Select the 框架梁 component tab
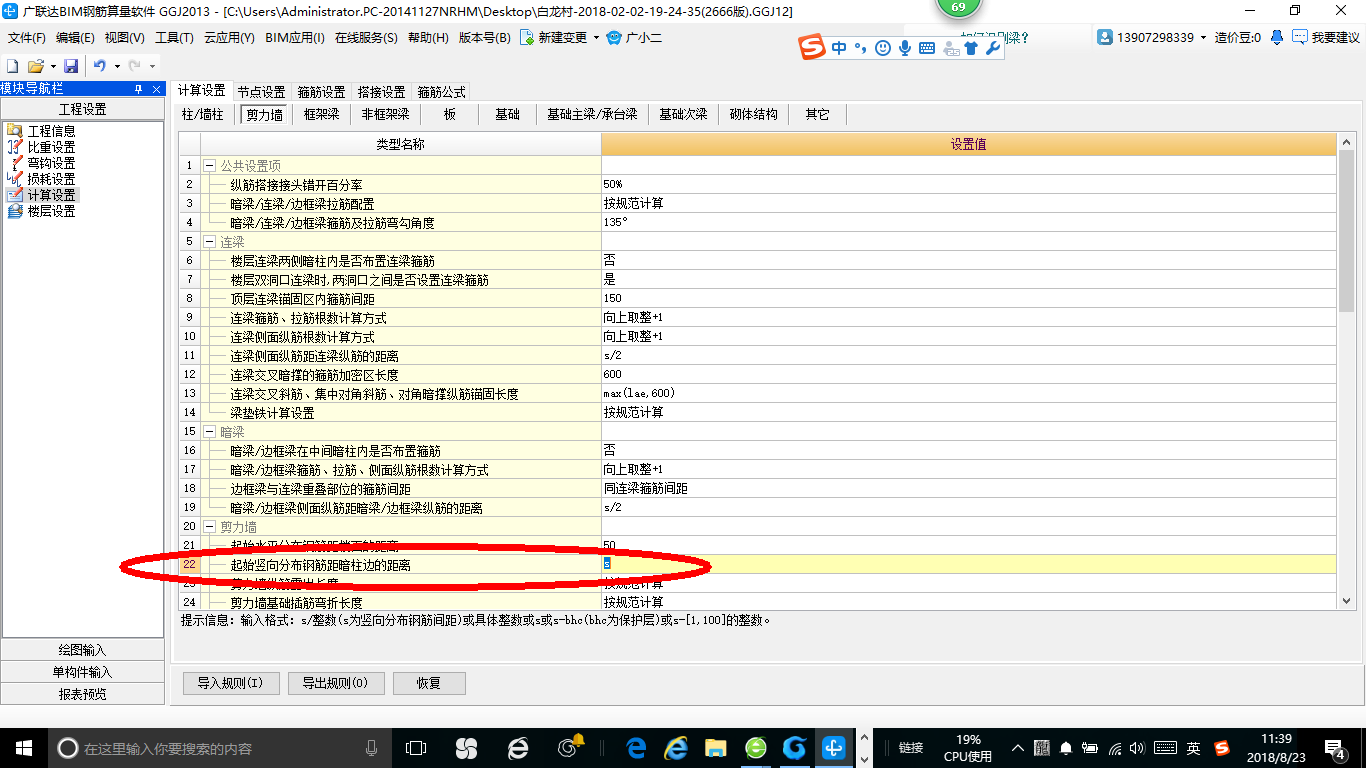Image resolution: width=1366 pixels, height=768 pixels. [x=322, y=114]
